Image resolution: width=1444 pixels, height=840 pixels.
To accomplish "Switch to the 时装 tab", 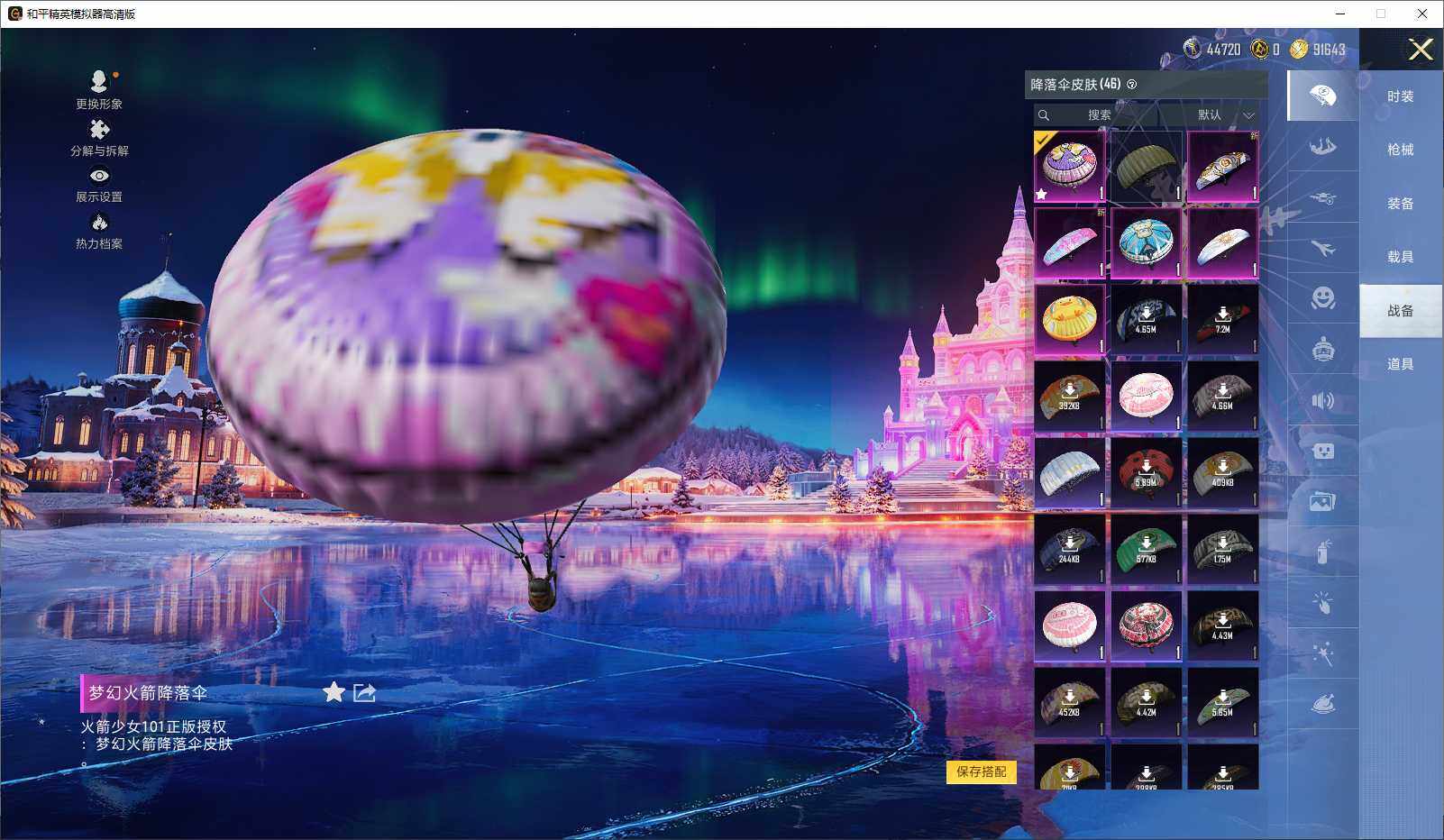I will (x=1400, y=96).
